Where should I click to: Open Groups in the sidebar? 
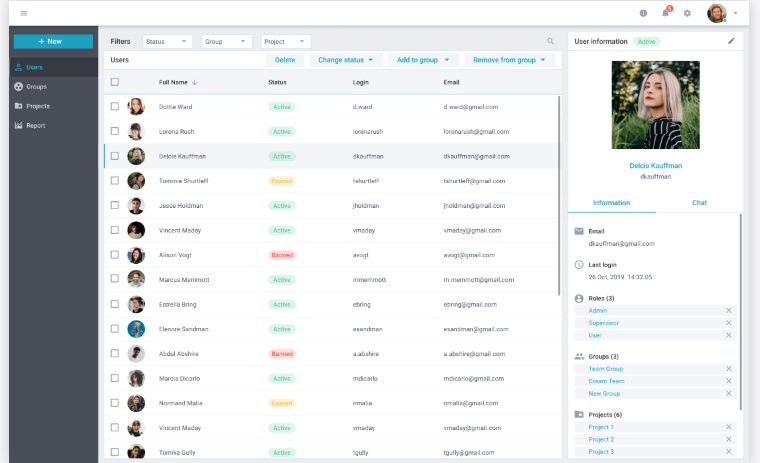53,87
